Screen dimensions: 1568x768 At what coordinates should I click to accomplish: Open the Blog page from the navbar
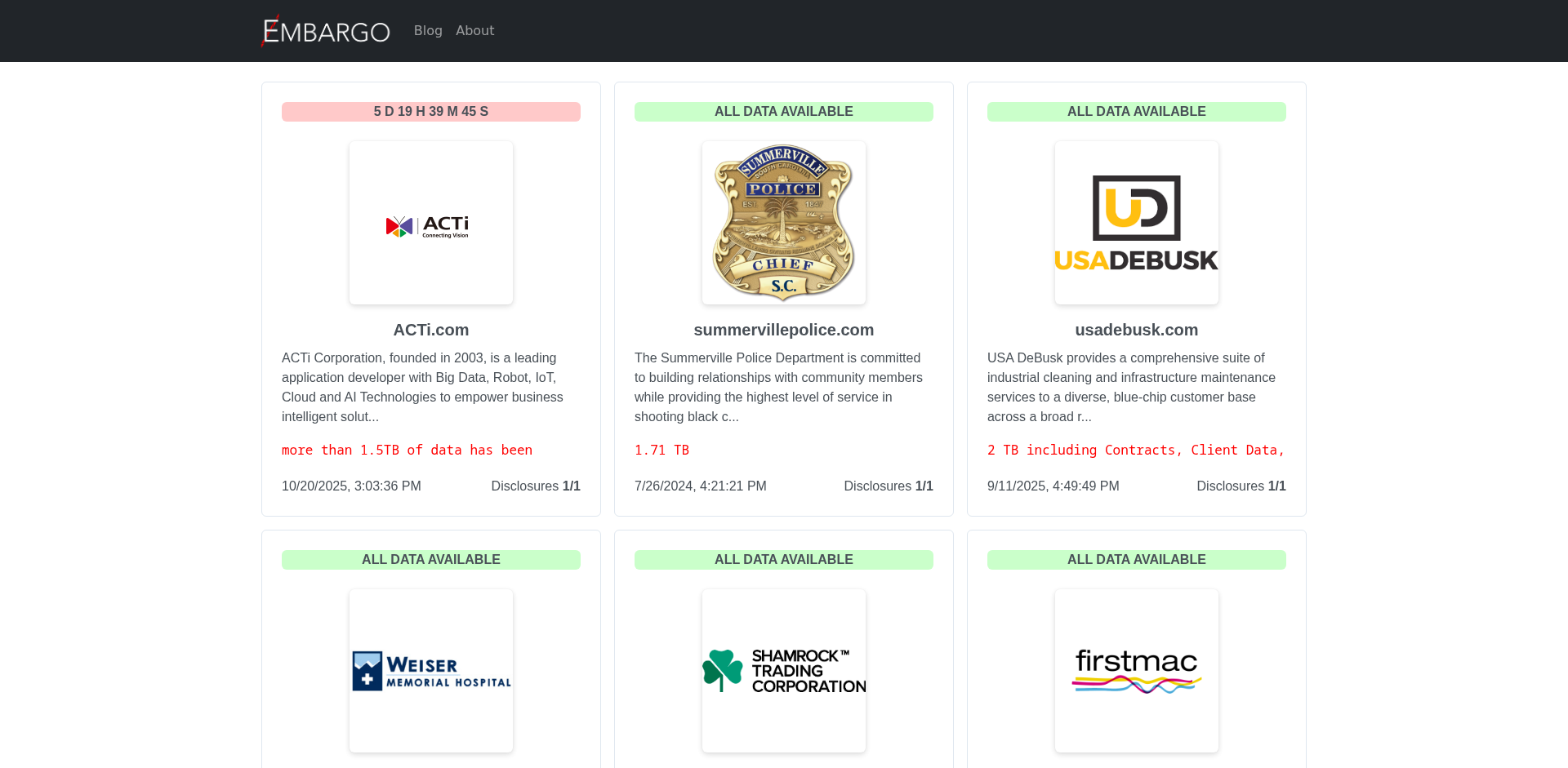427,30
